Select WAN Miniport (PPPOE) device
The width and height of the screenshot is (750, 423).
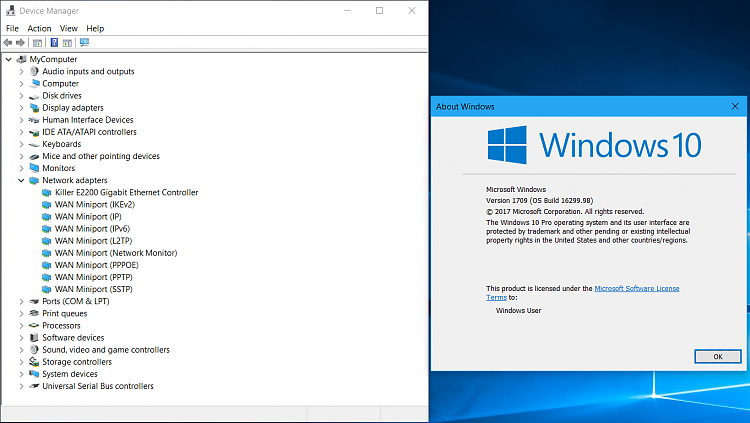pos(97,265)
